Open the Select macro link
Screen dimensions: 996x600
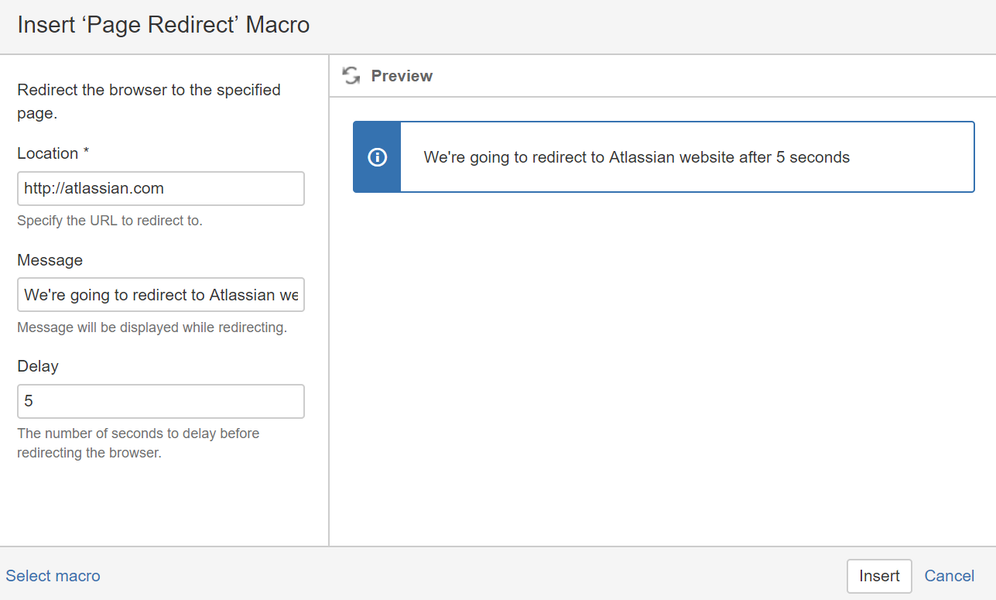[53, 576]
